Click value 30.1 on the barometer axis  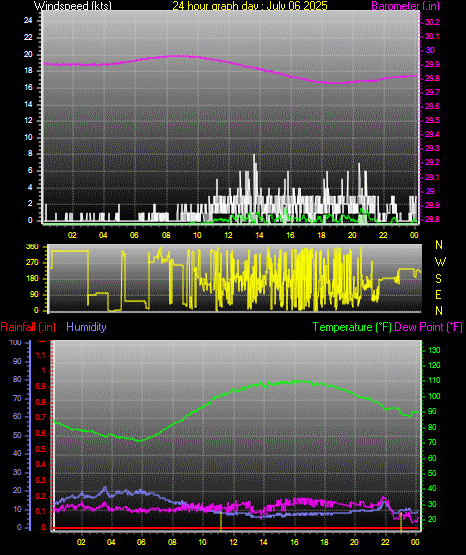(432, 36)
